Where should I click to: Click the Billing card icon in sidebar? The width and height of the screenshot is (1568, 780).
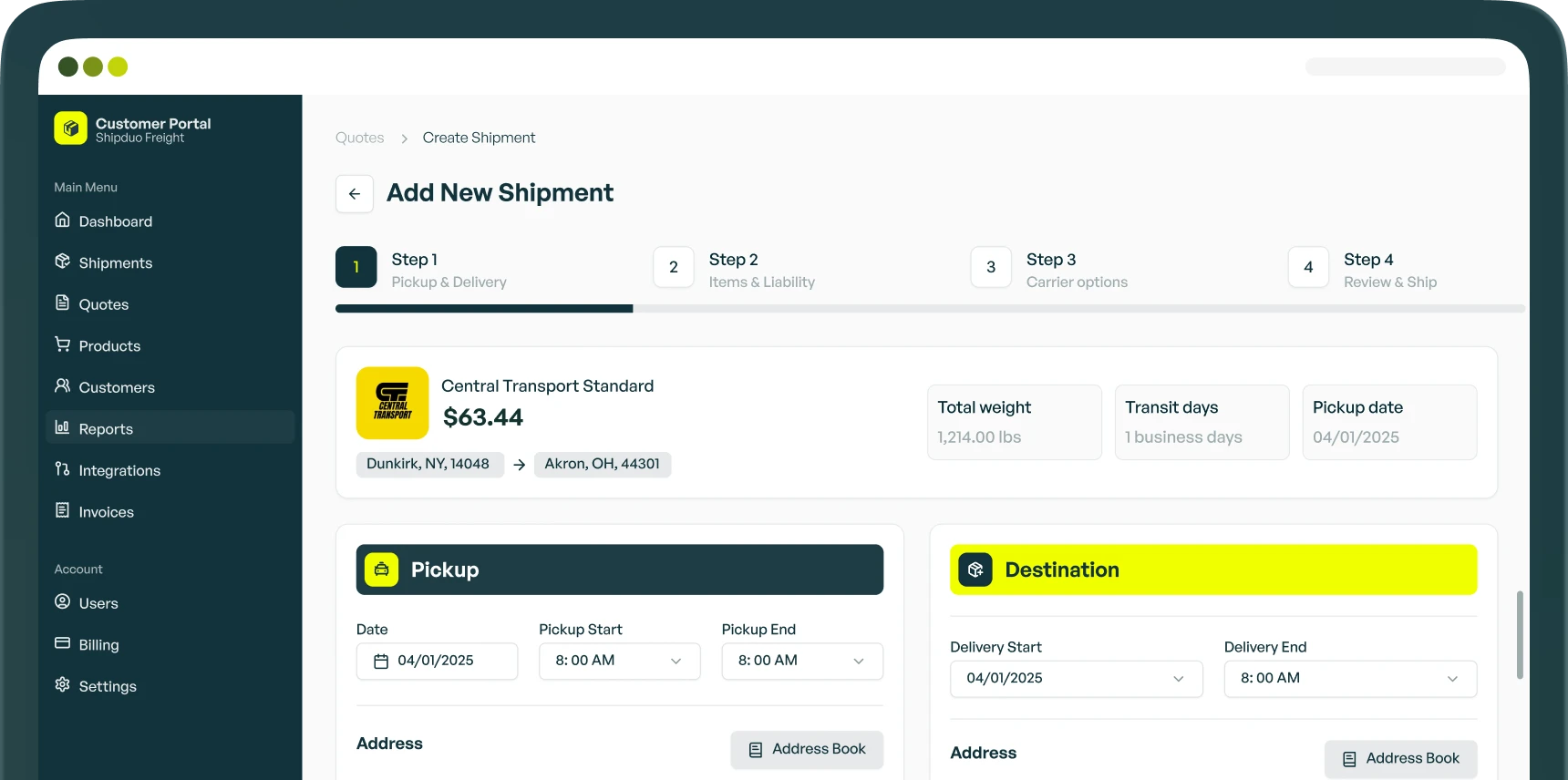[x=62, y=643]
